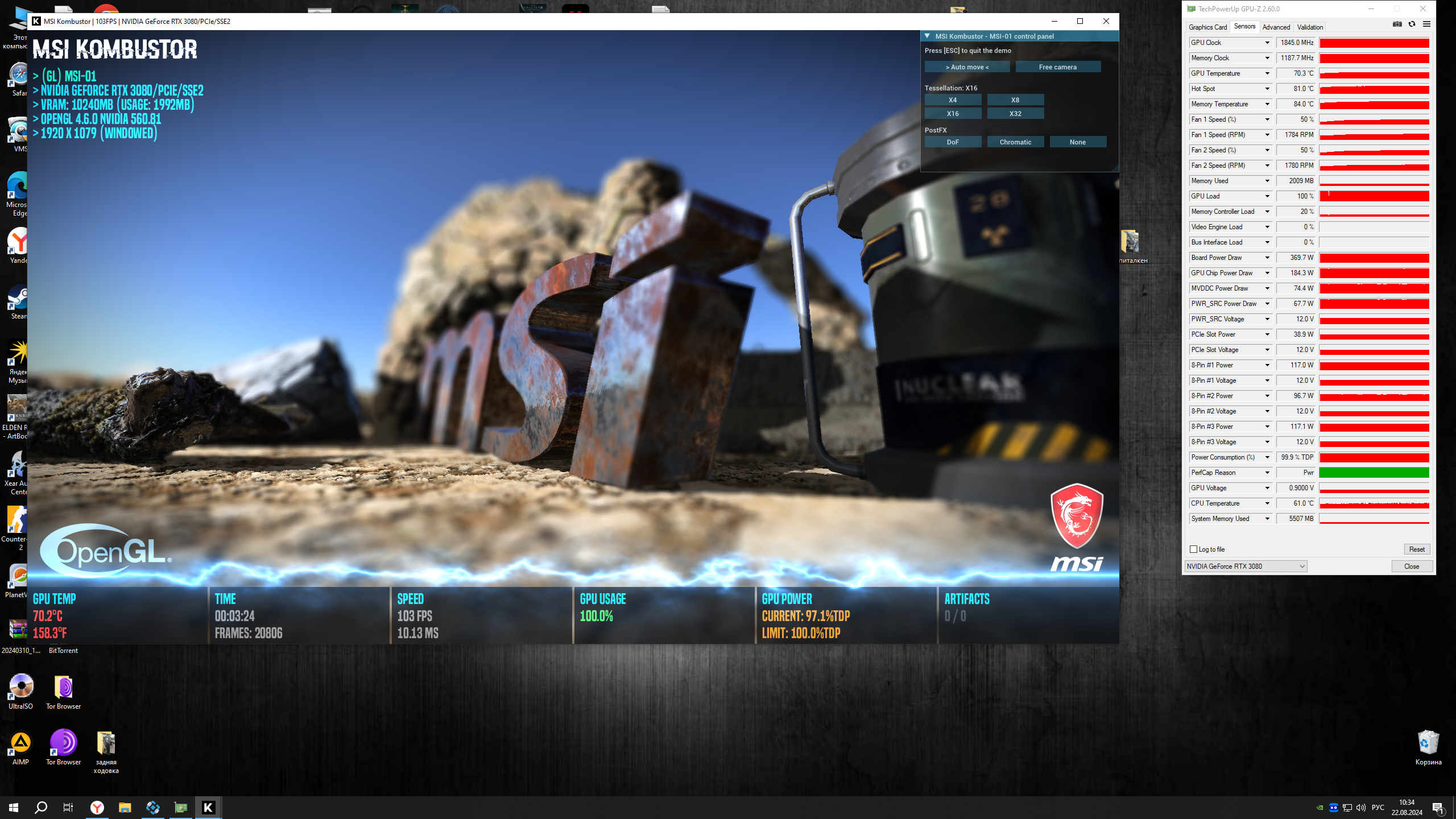Select the Chromatic PostFX option

coord(1015,142)
